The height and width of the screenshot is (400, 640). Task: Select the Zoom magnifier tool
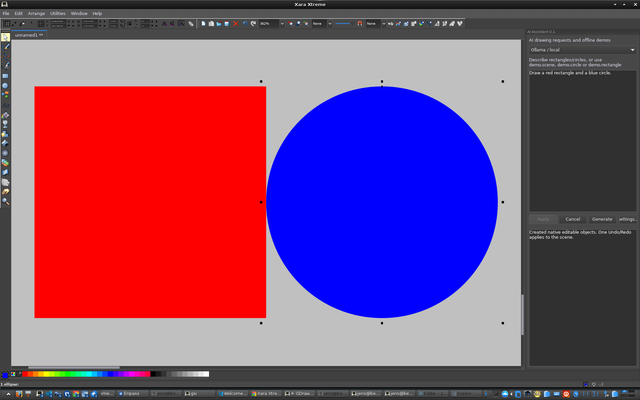(5, 201)
